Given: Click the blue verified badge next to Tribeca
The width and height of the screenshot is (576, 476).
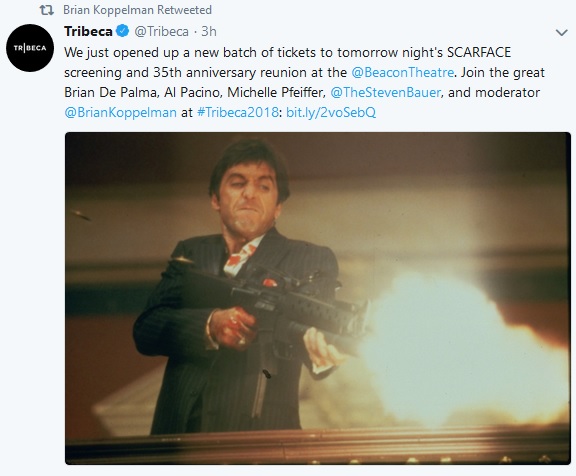Looking at the screenshot, I should point(123,31).
